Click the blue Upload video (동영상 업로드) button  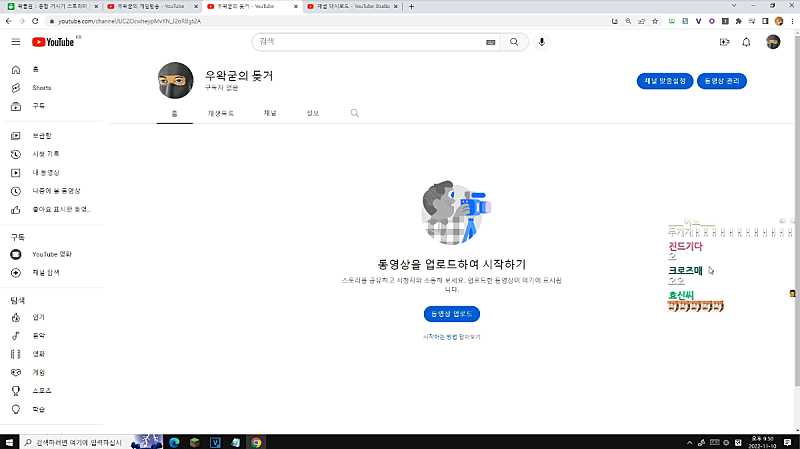(452, 314)
